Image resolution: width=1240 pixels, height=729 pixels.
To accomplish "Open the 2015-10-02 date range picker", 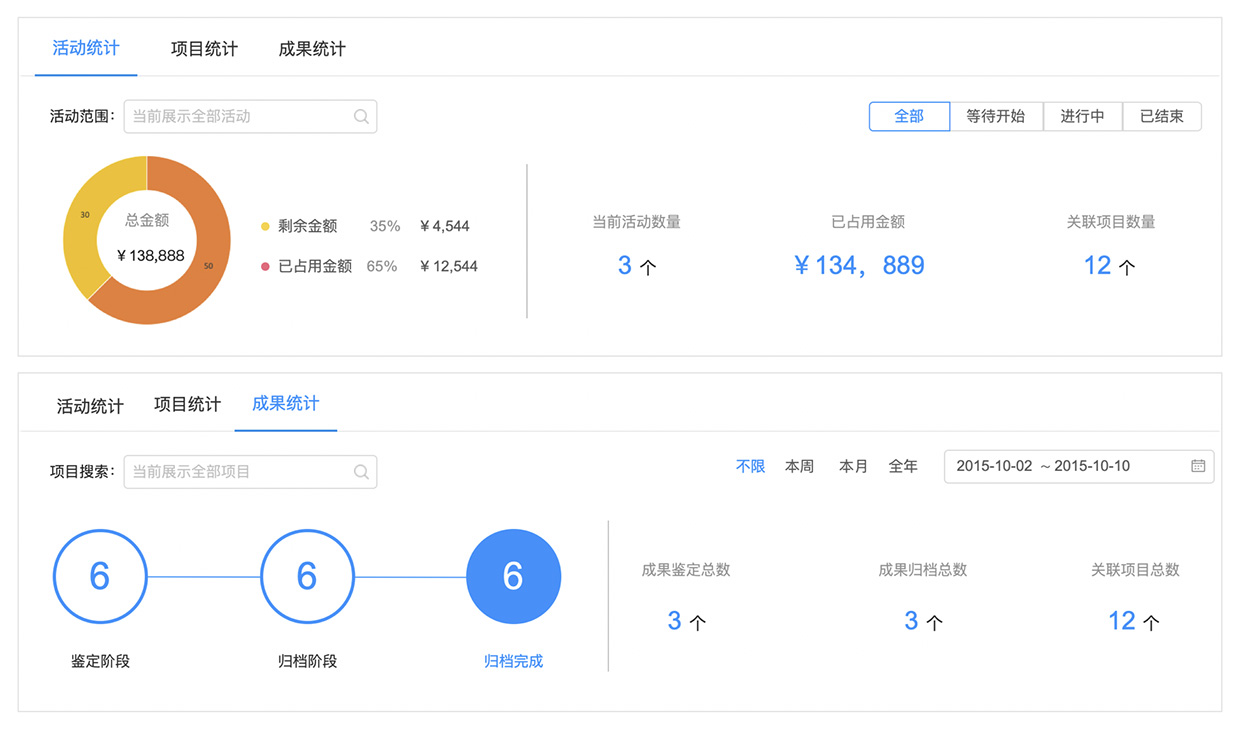I will [x=1060, y=466].
